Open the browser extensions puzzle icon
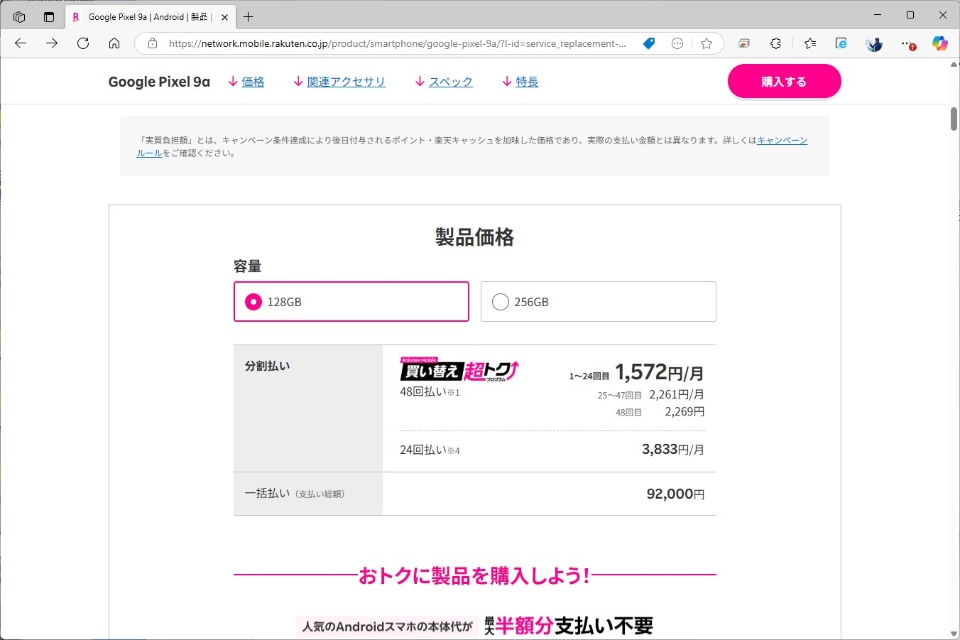 tap(776, 43)
